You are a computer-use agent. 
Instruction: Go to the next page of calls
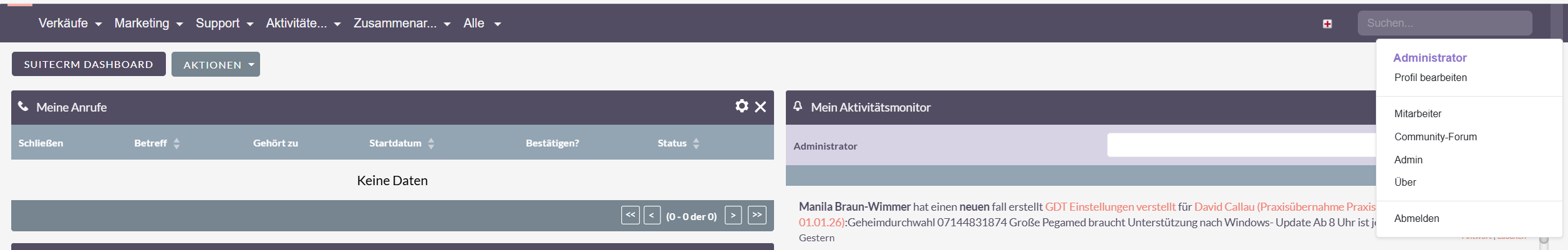click(x=733, y=215)
